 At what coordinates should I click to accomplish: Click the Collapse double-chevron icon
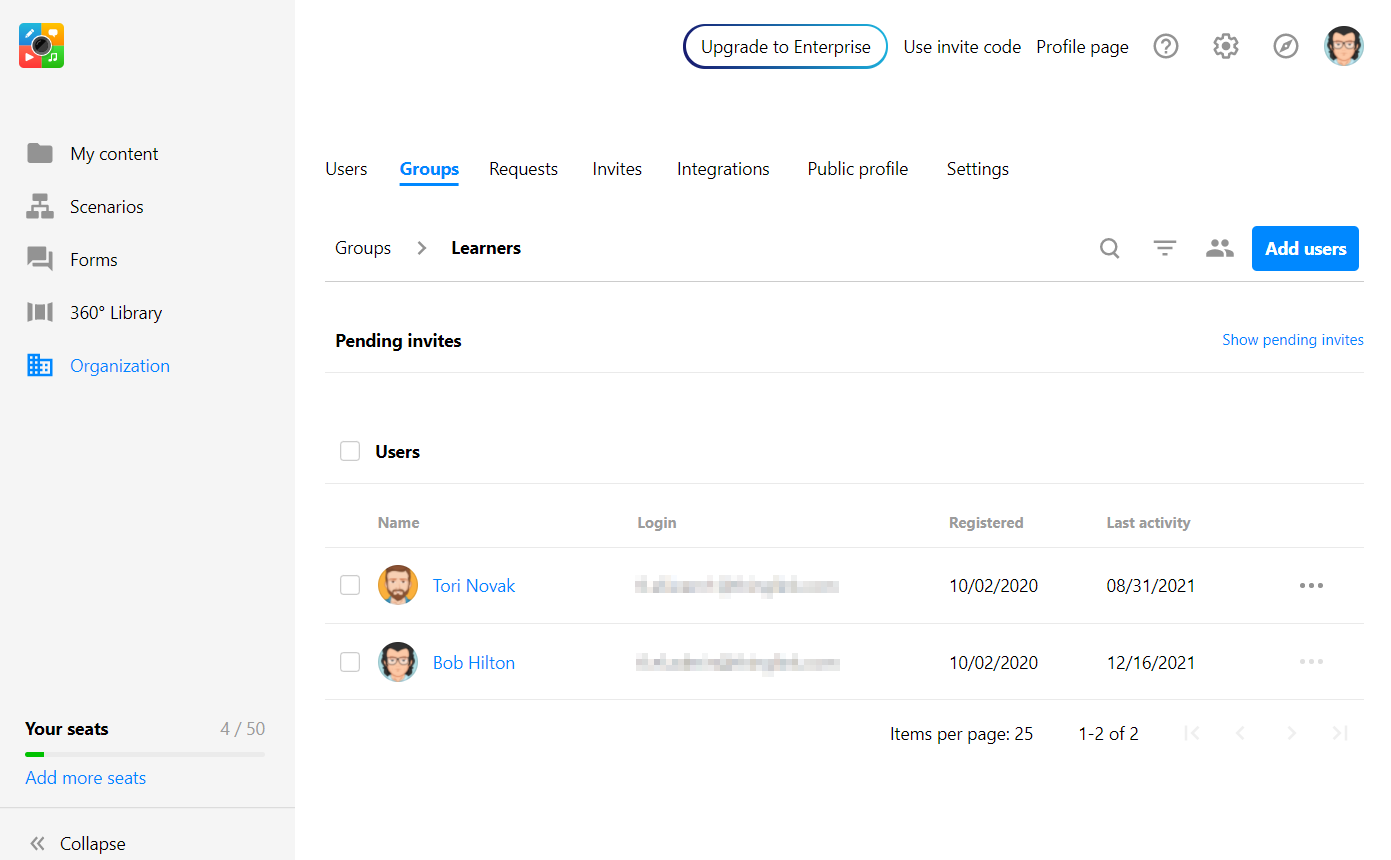pyautogui.click(x=38, y=843)
